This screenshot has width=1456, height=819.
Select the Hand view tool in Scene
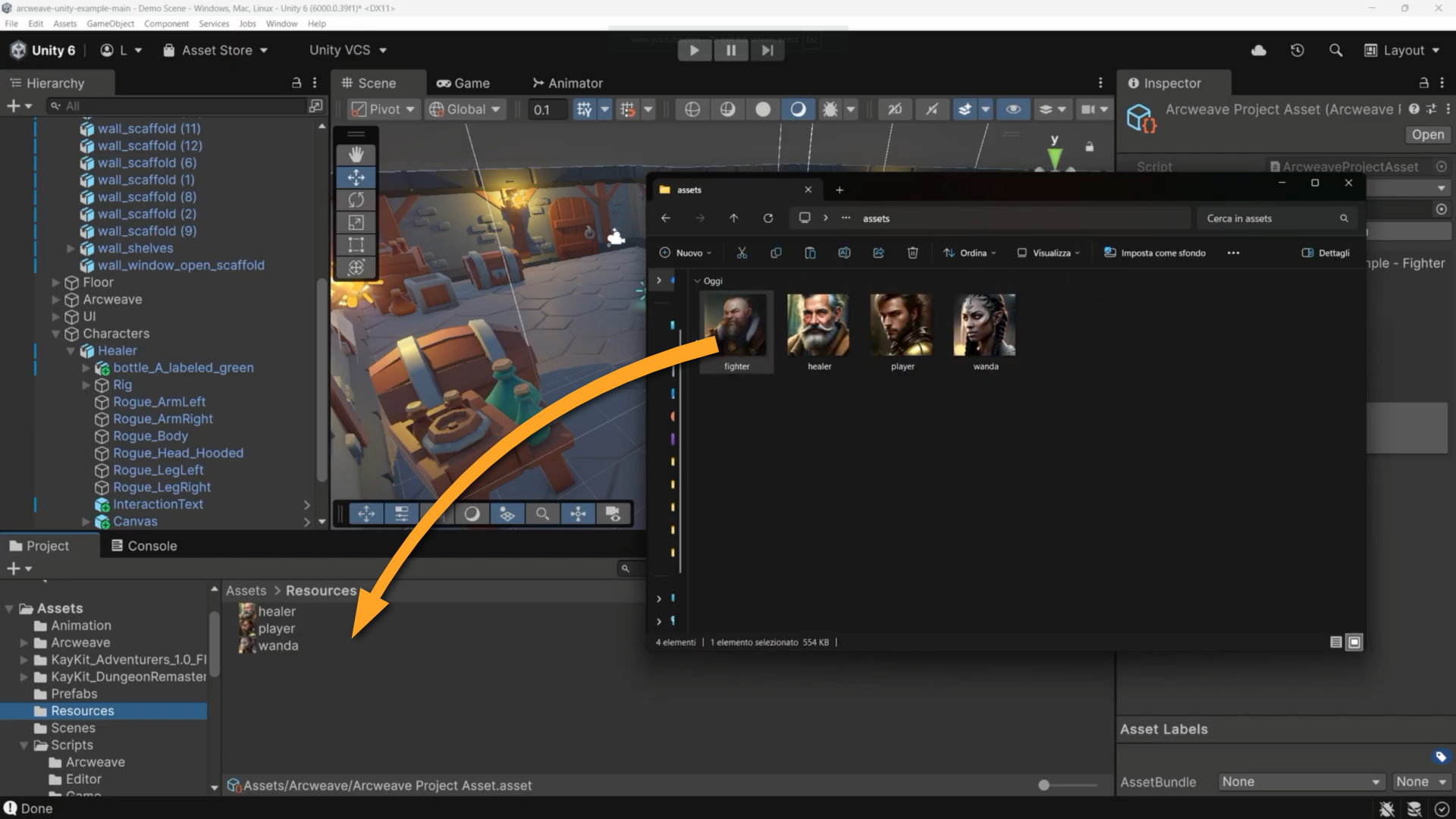tap(356, 155)
